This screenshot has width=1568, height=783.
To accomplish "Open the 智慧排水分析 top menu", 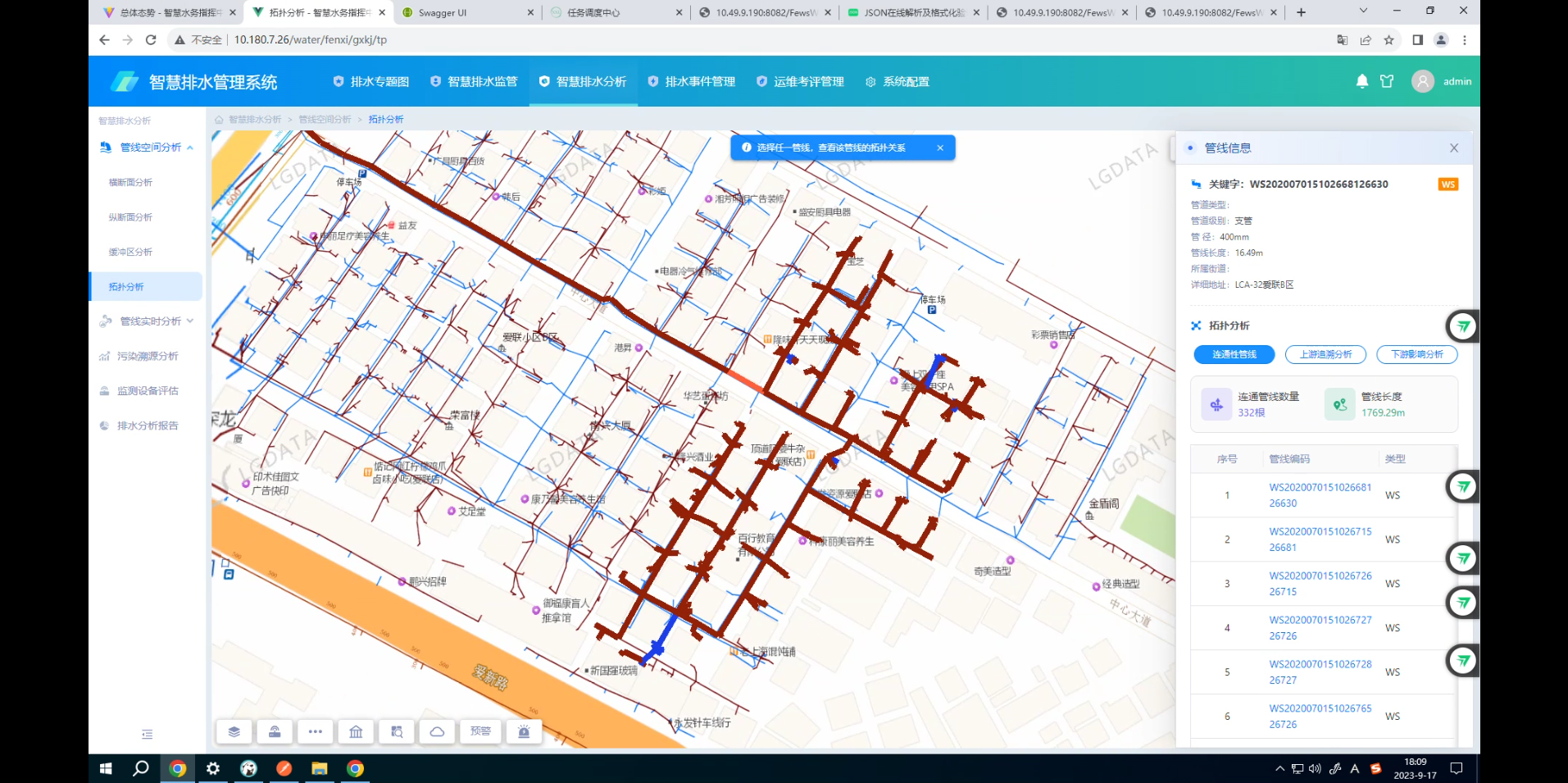I will [x=583, y=81].
